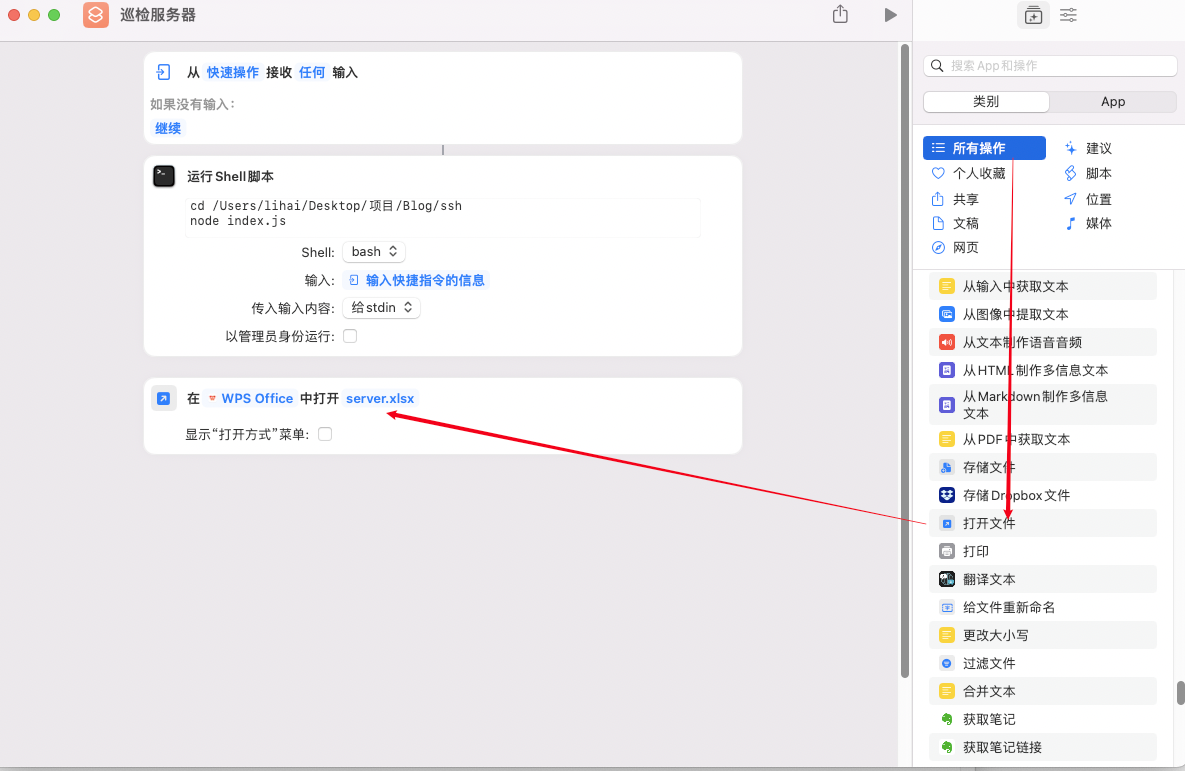Screen dimensions: 1185x771
Task: Toggle 以管理员身份运行 checkbox
Action: tap(350, 336)
